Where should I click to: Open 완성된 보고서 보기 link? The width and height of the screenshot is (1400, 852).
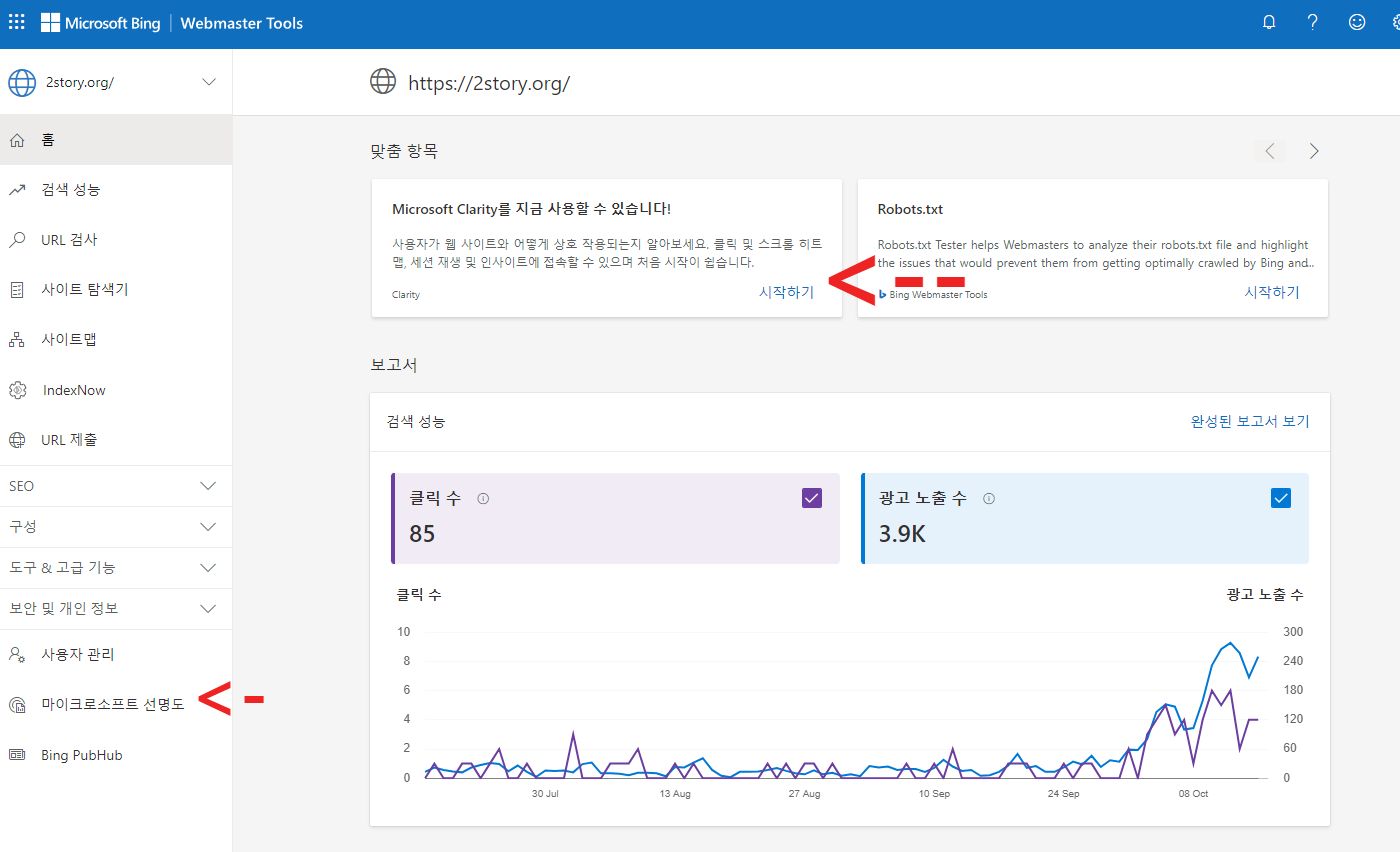point(1250,421)
